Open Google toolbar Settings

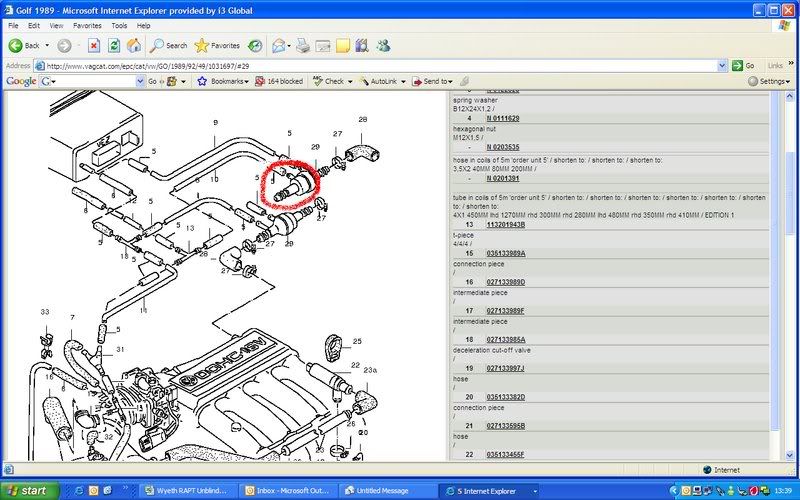(769, 81)
